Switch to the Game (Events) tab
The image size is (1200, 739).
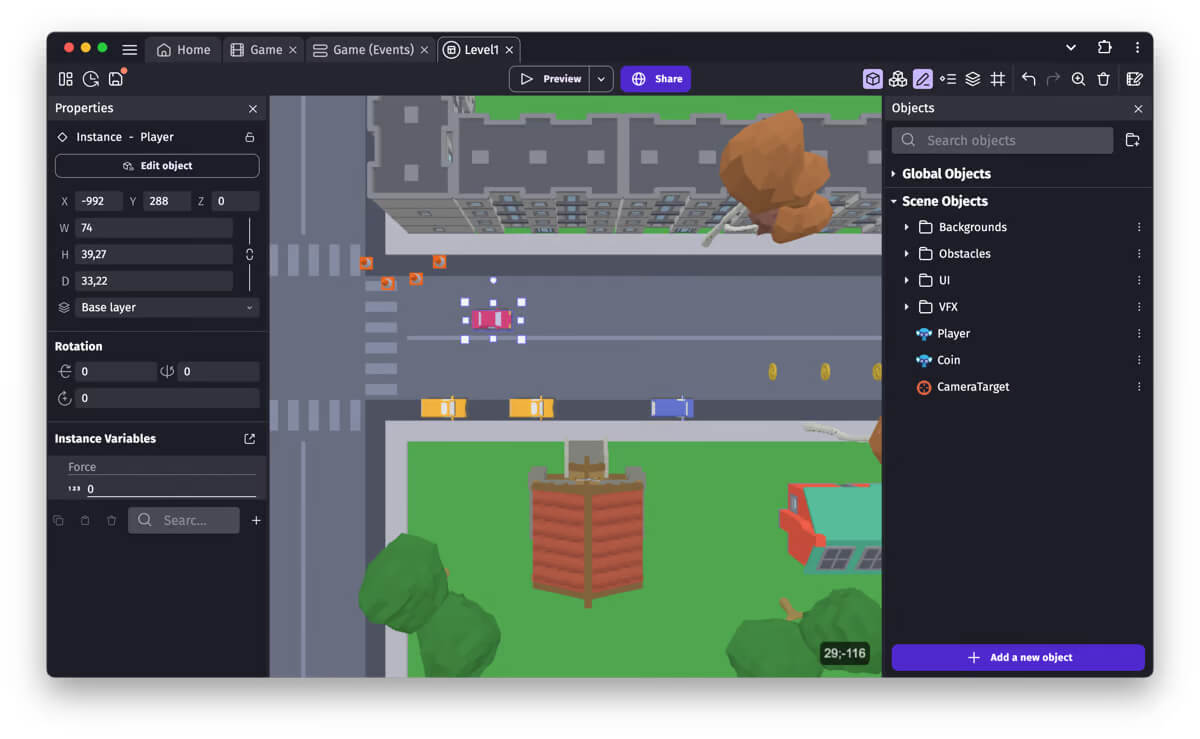tap(371, 50)
